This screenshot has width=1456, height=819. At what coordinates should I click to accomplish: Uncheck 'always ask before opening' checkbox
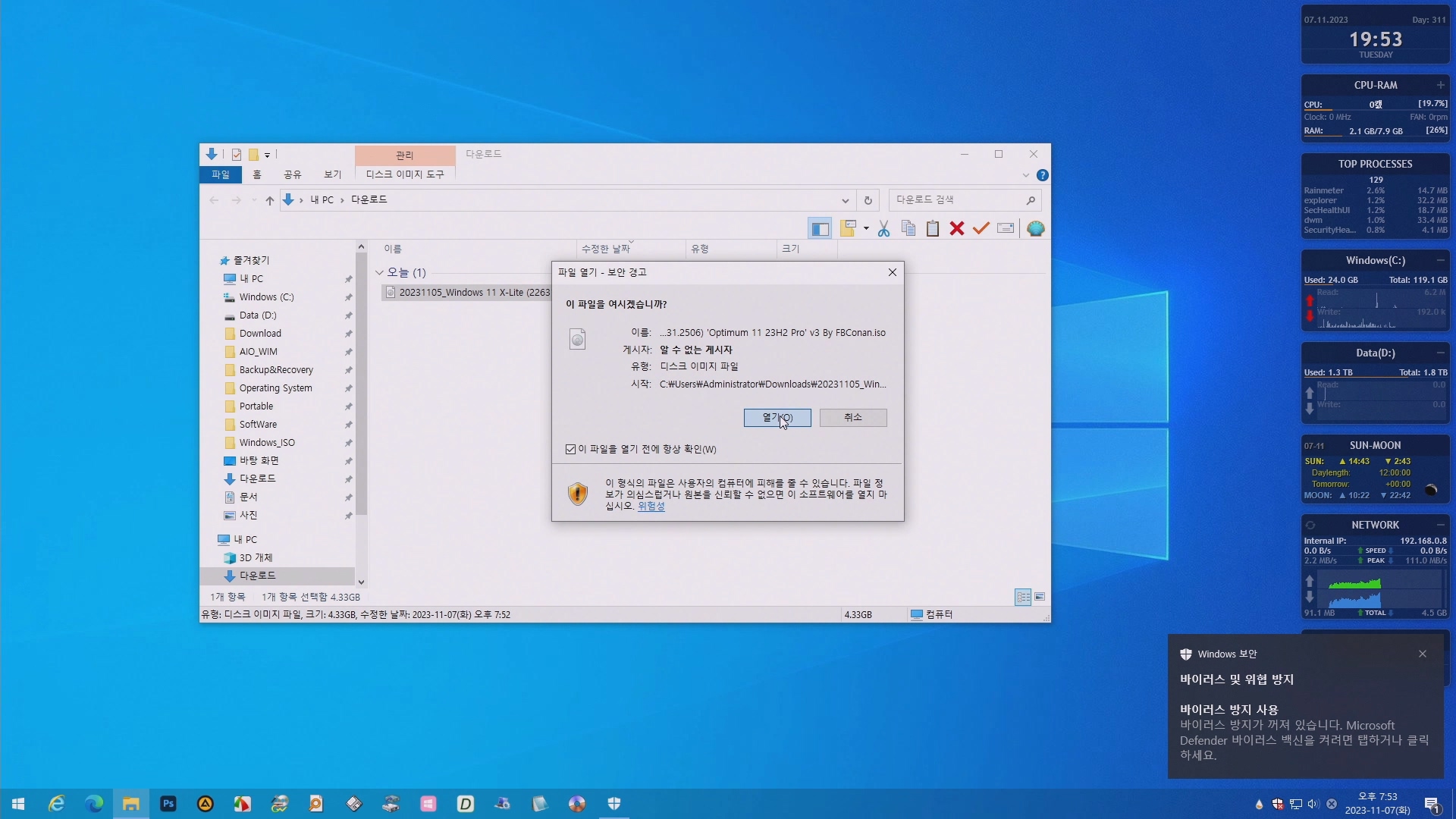tap(571, 450)
